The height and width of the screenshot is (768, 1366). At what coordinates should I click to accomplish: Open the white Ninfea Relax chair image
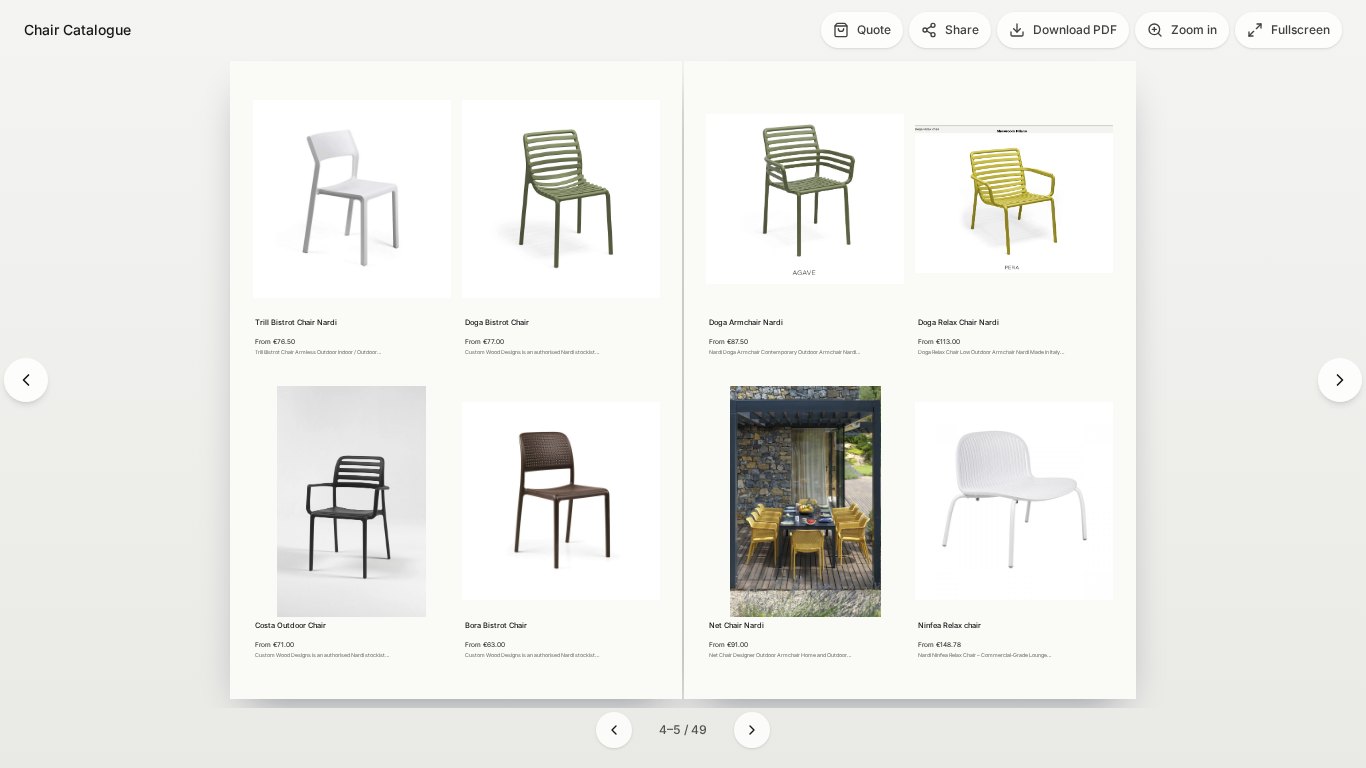pyautogui.click(x=1014, y=501)
